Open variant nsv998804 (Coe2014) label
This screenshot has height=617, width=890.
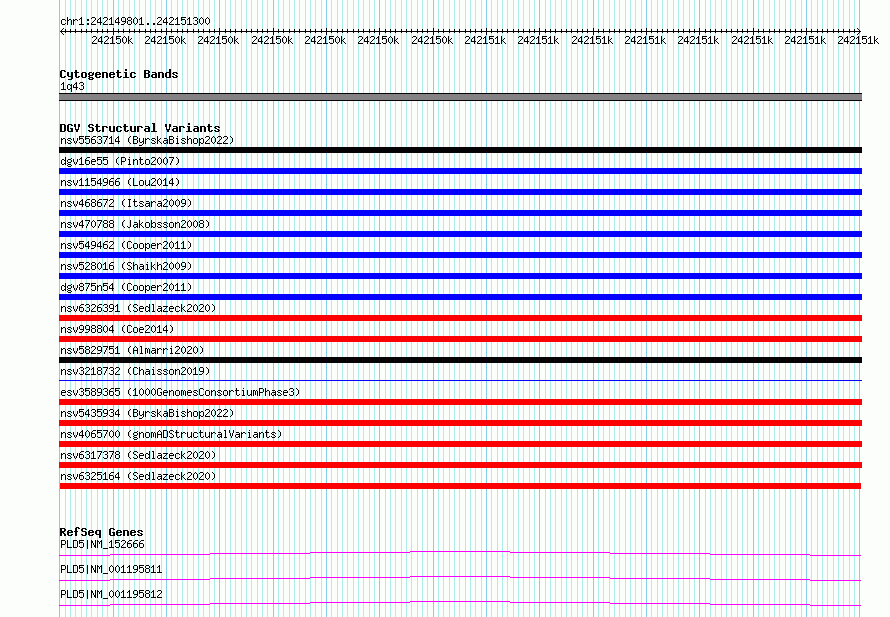(x=117, y=329)
